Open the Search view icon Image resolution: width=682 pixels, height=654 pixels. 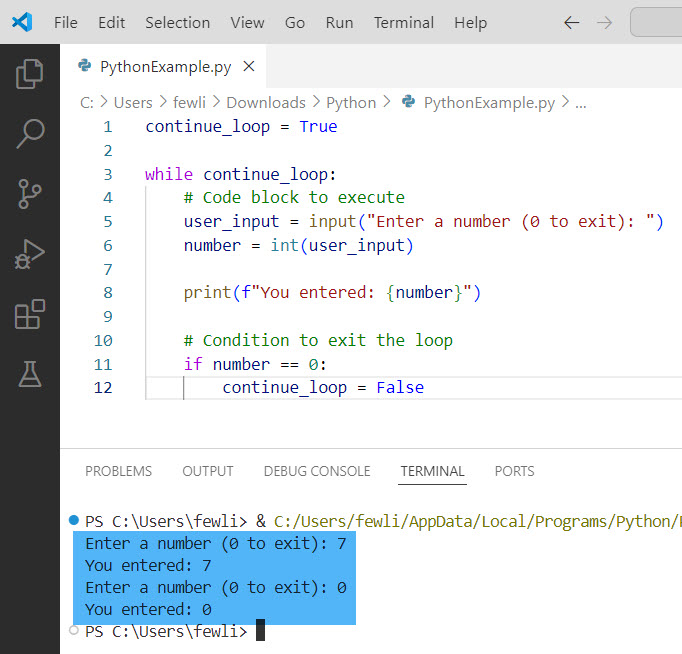(30, 134)
